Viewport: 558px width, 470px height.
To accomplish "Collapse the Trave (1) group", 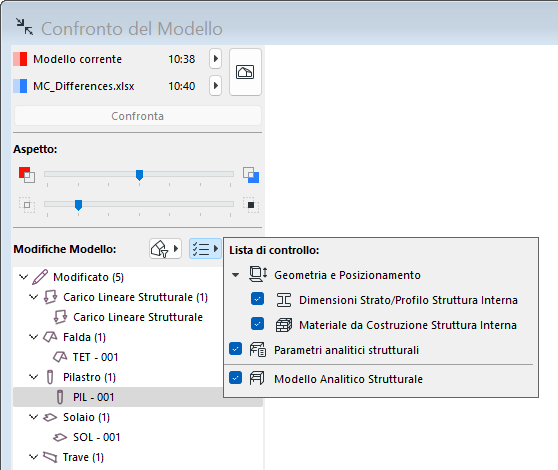I will click(x=33, y=457).
